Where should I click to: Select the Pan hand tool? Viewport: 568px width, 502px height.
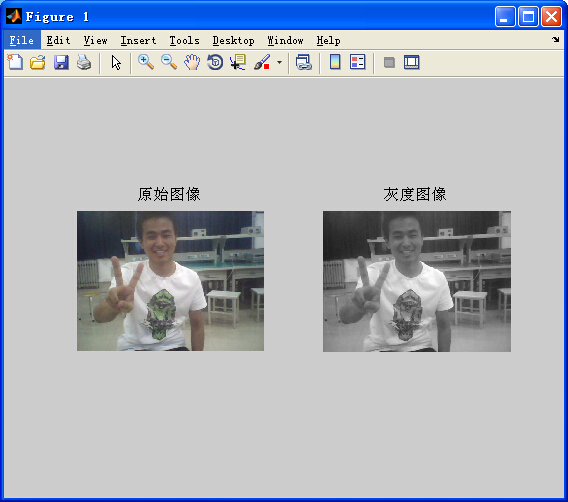coord(192,62)
